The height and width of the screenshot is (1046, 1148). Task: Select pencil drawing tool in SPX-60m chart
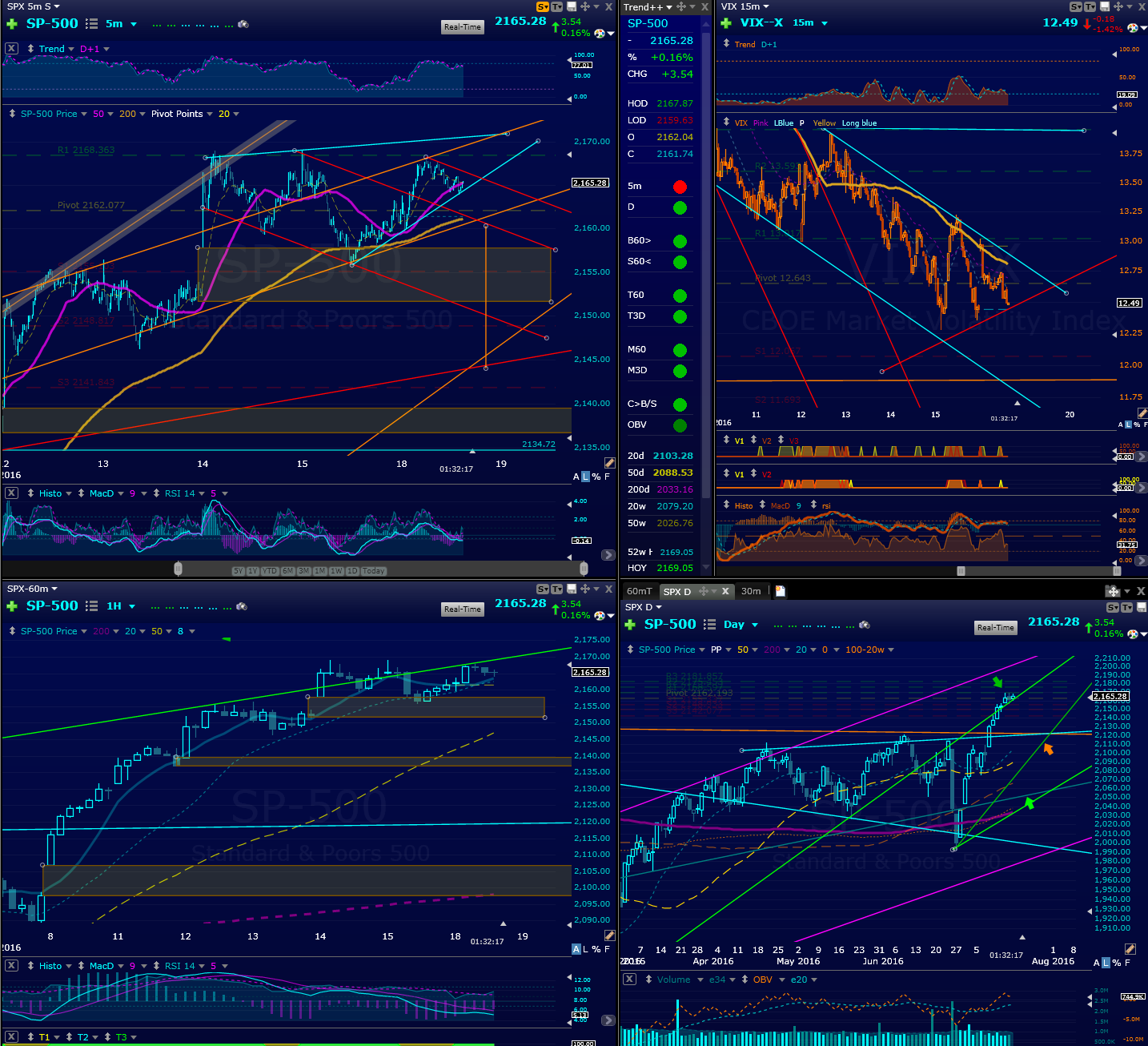coord(610,935)
